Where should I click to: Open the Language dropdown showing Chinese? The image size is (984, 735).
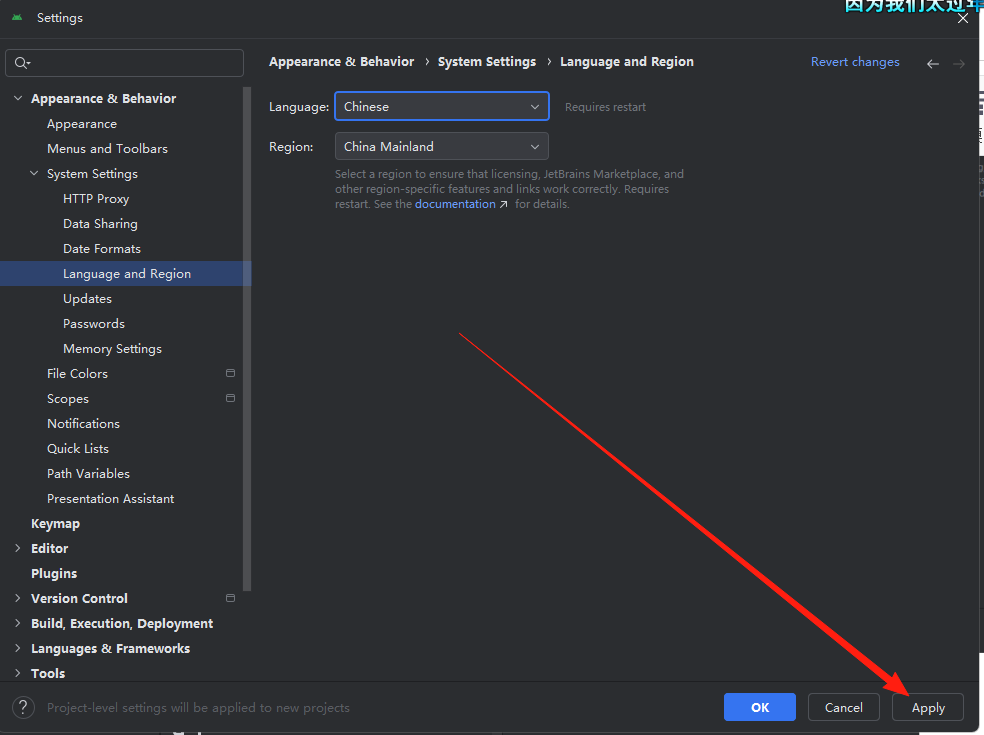coord(442,106)
